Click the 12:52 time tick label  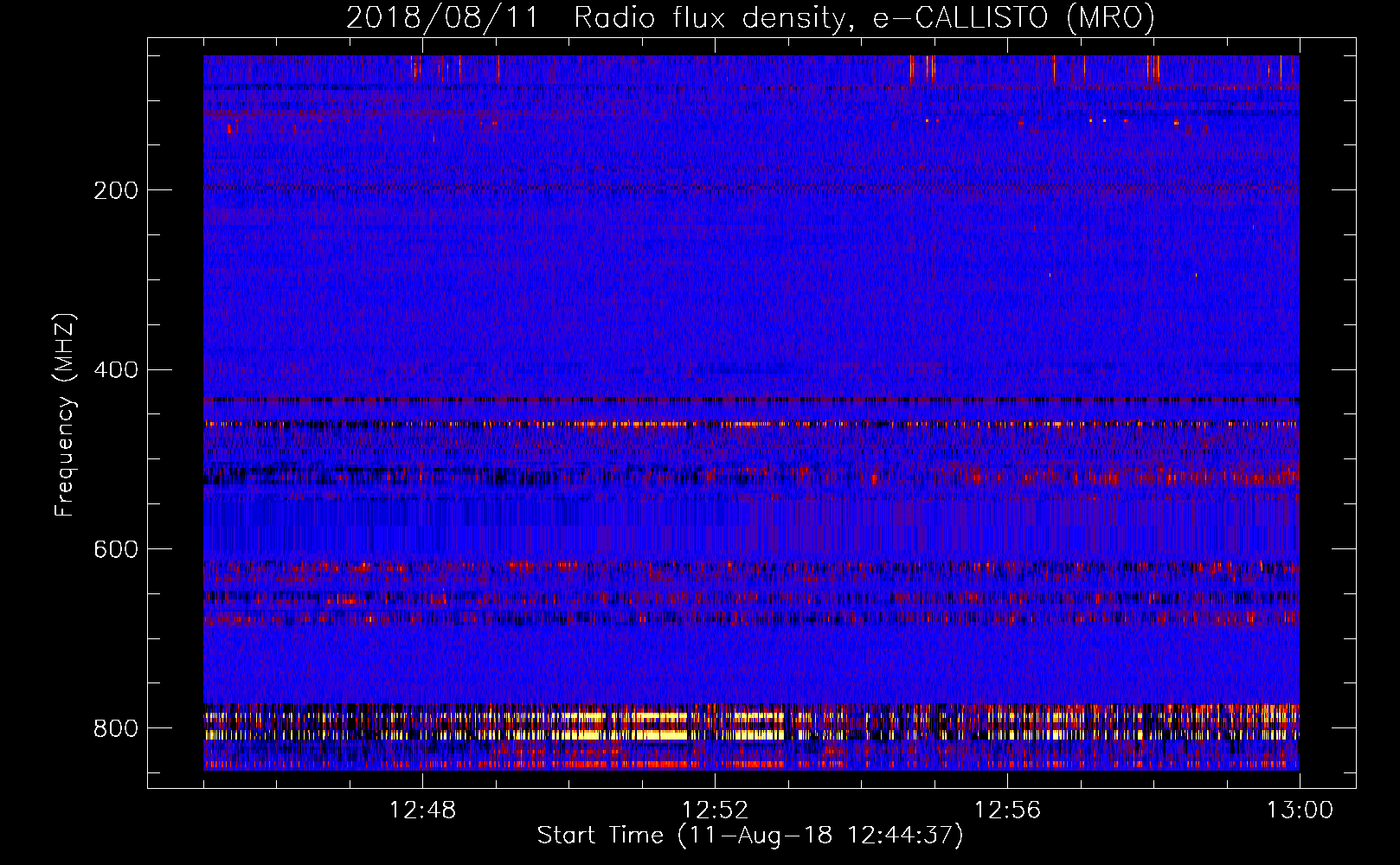[x=715, y=811]
